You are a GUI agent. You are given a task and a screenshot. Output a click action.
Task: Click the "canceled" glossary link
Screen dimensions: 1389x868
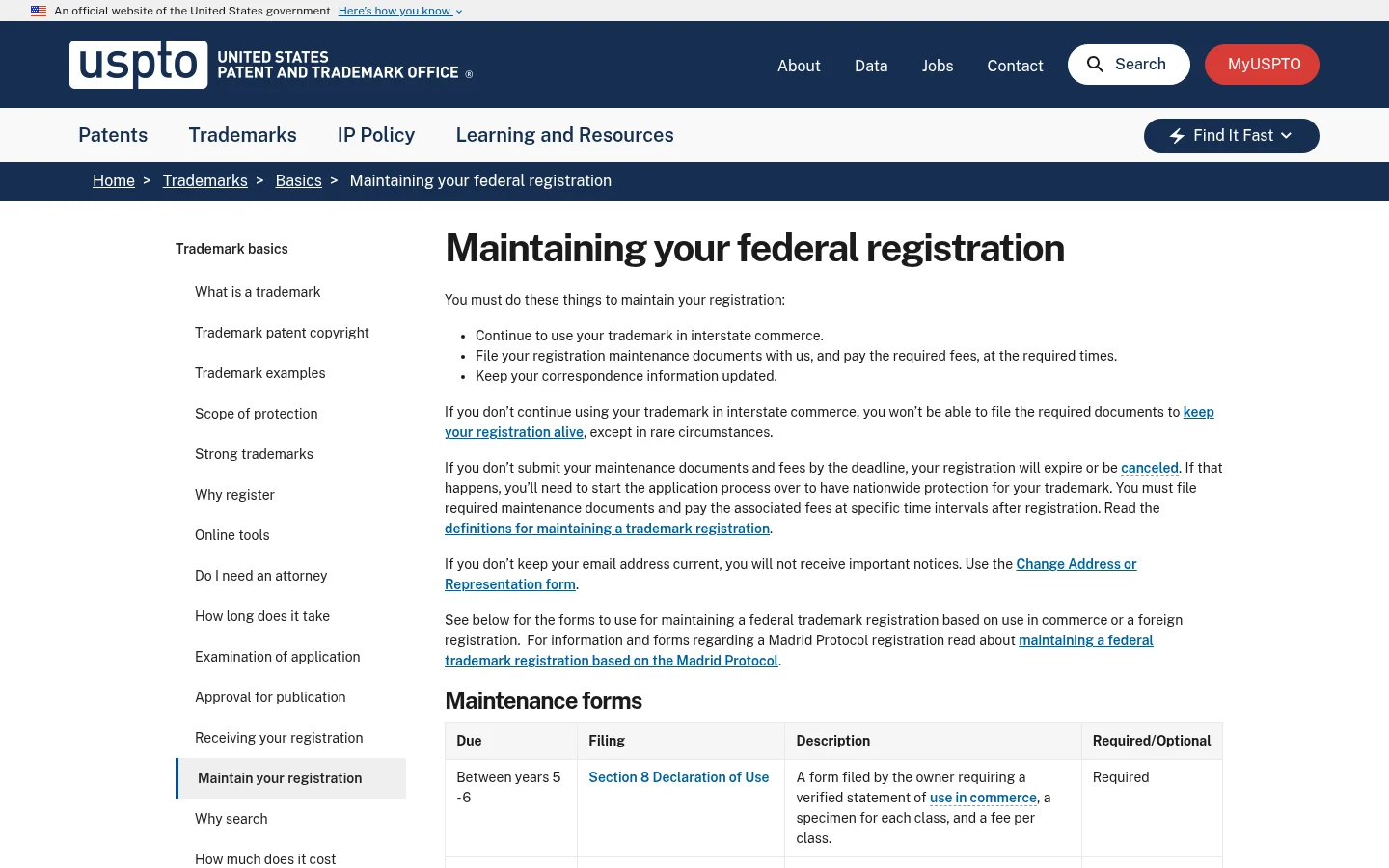click(1150, 468)
